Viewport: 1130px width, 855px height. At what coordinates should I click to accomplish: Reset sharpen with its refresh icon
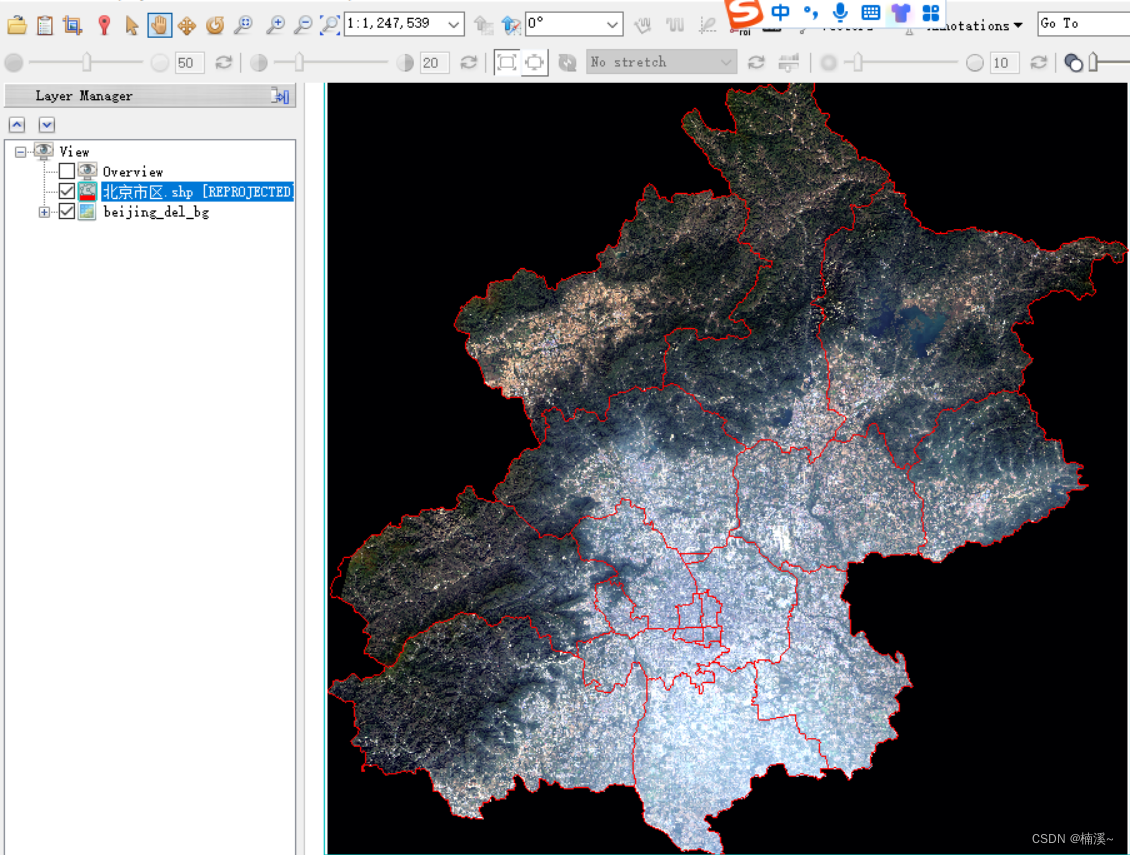click(1038, 63)
